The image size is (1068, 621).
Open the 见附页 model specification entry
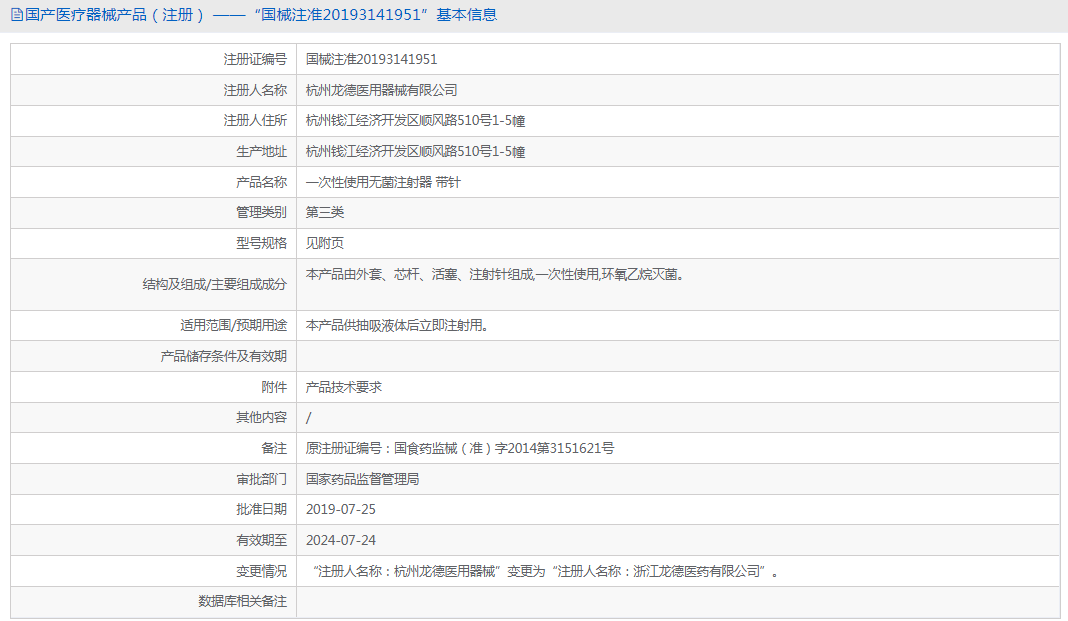[325, 243]
